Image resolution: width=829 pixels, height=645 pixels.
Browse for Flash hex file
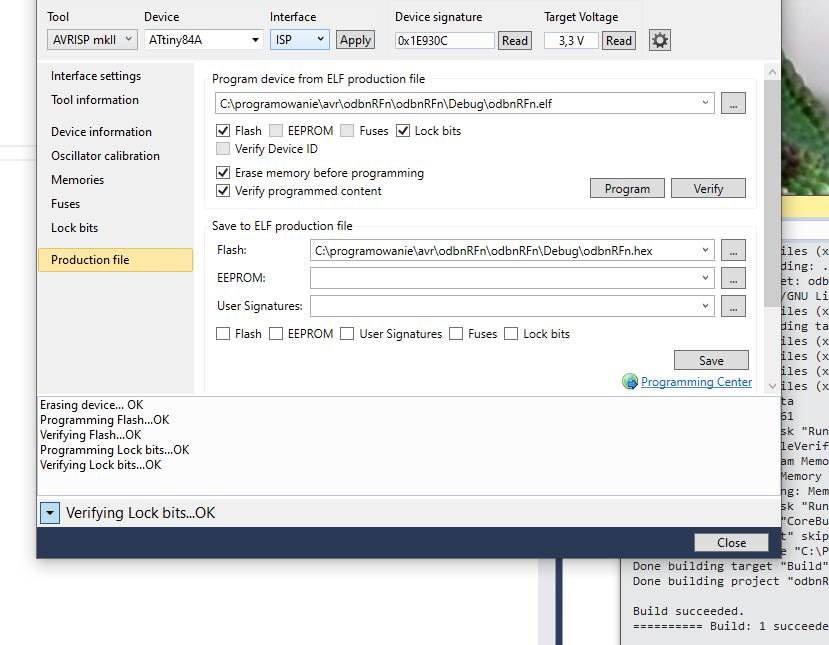(x=733, y=251)
